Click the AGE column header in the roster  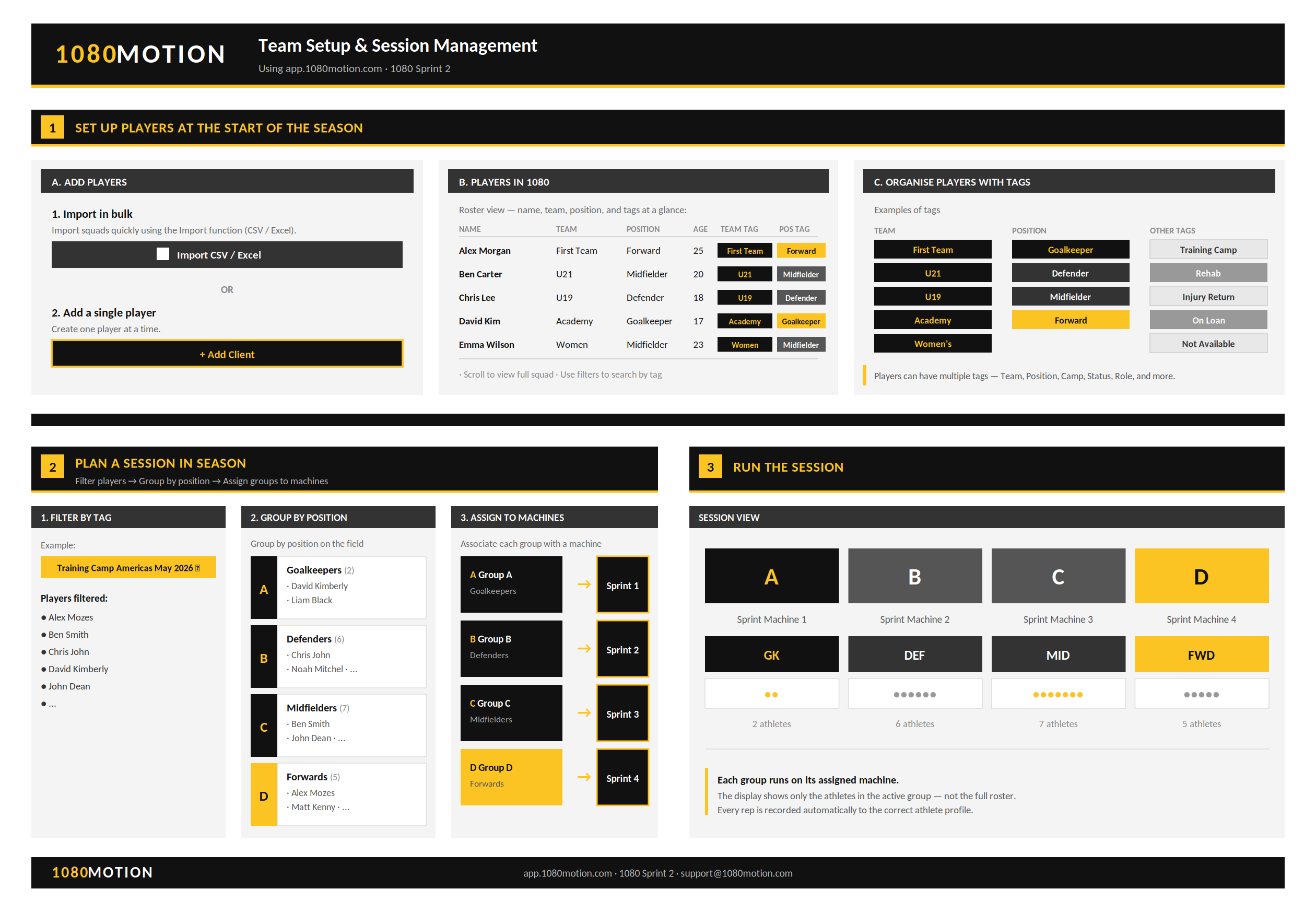tap(700, 229)
